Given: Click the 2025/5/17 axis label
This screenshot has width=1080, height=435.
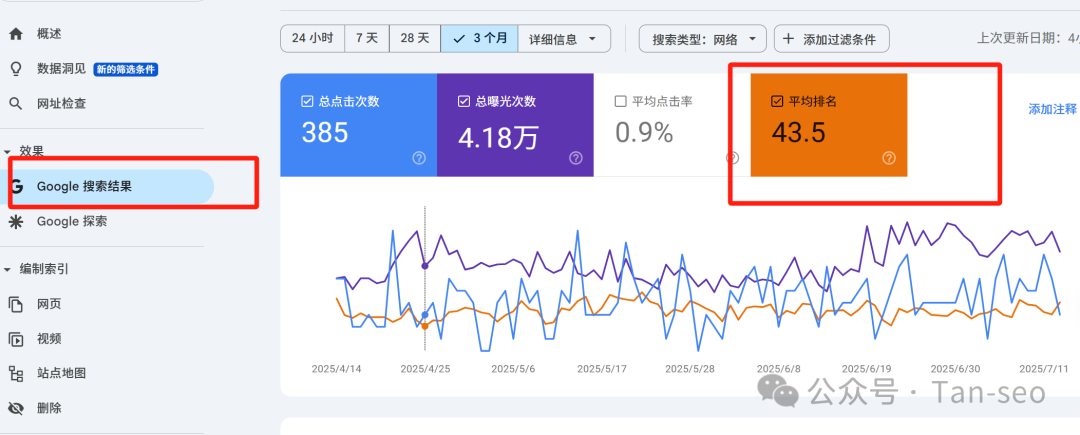Looking at the screenshot, I should [x=602, y=368].
